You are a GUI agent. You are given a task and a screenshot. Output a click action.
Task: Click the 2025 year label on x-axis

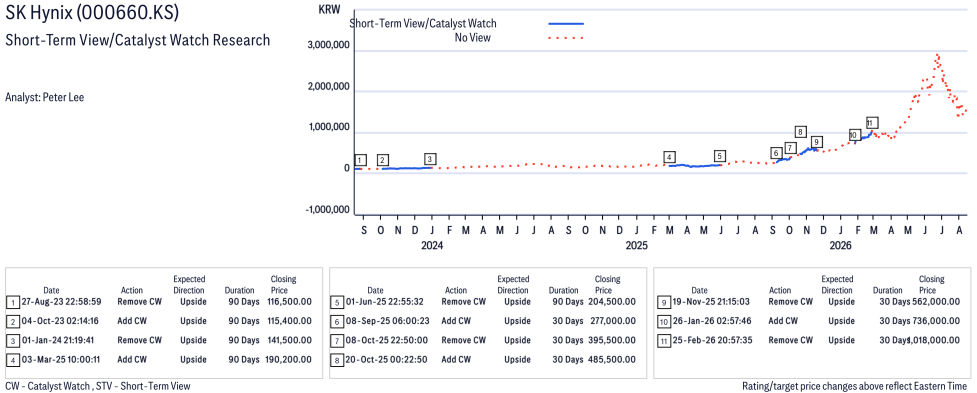(636, 245)
